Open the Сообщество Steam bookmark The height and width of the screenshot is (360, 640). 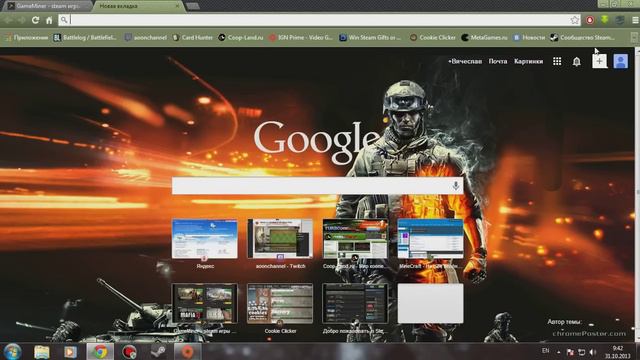point(582,38)
